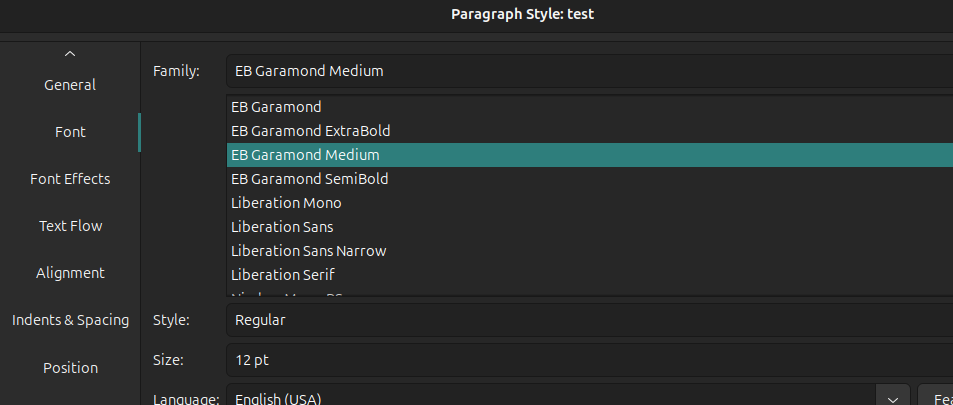953x405 pixels.
Task: Switch to the Alignment tab
Action: coord(70,273)
